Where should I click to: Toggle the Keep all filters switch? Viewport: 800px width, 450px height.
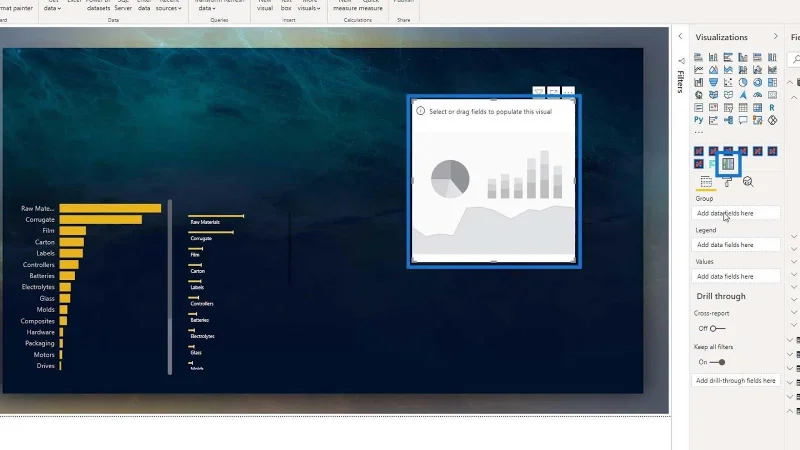[717, 362]
